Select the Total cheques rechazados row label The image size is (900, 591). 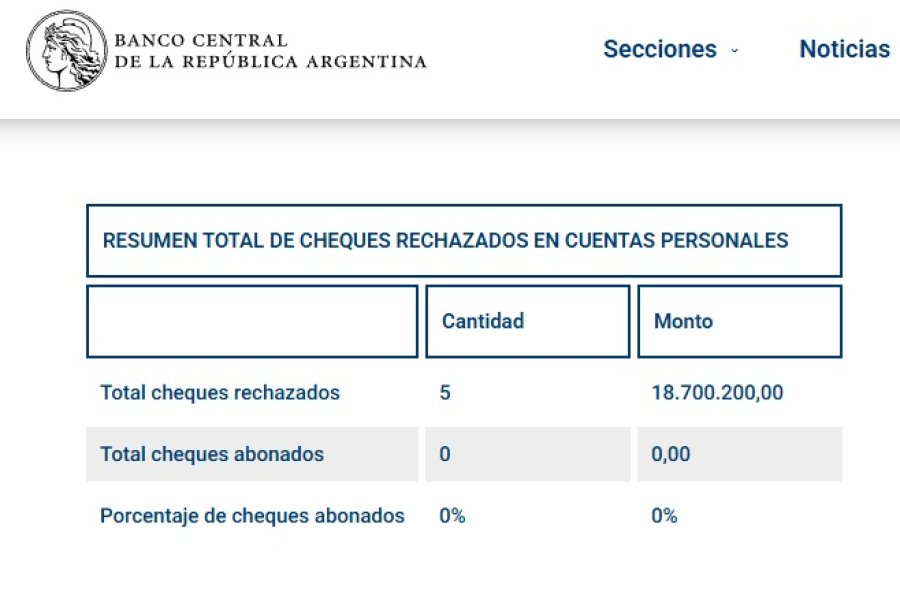point(219,393)
